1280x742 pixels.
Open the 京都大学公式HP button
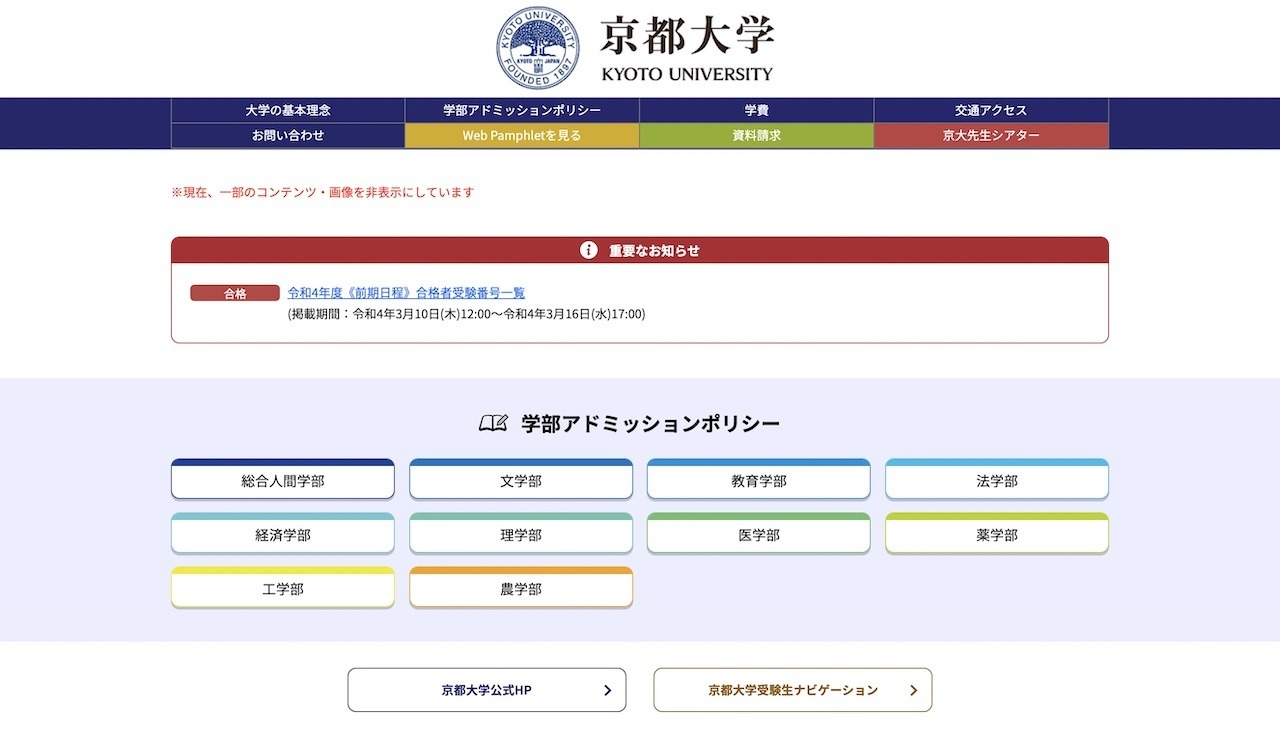pyautogui.click(x=487, y=690)
